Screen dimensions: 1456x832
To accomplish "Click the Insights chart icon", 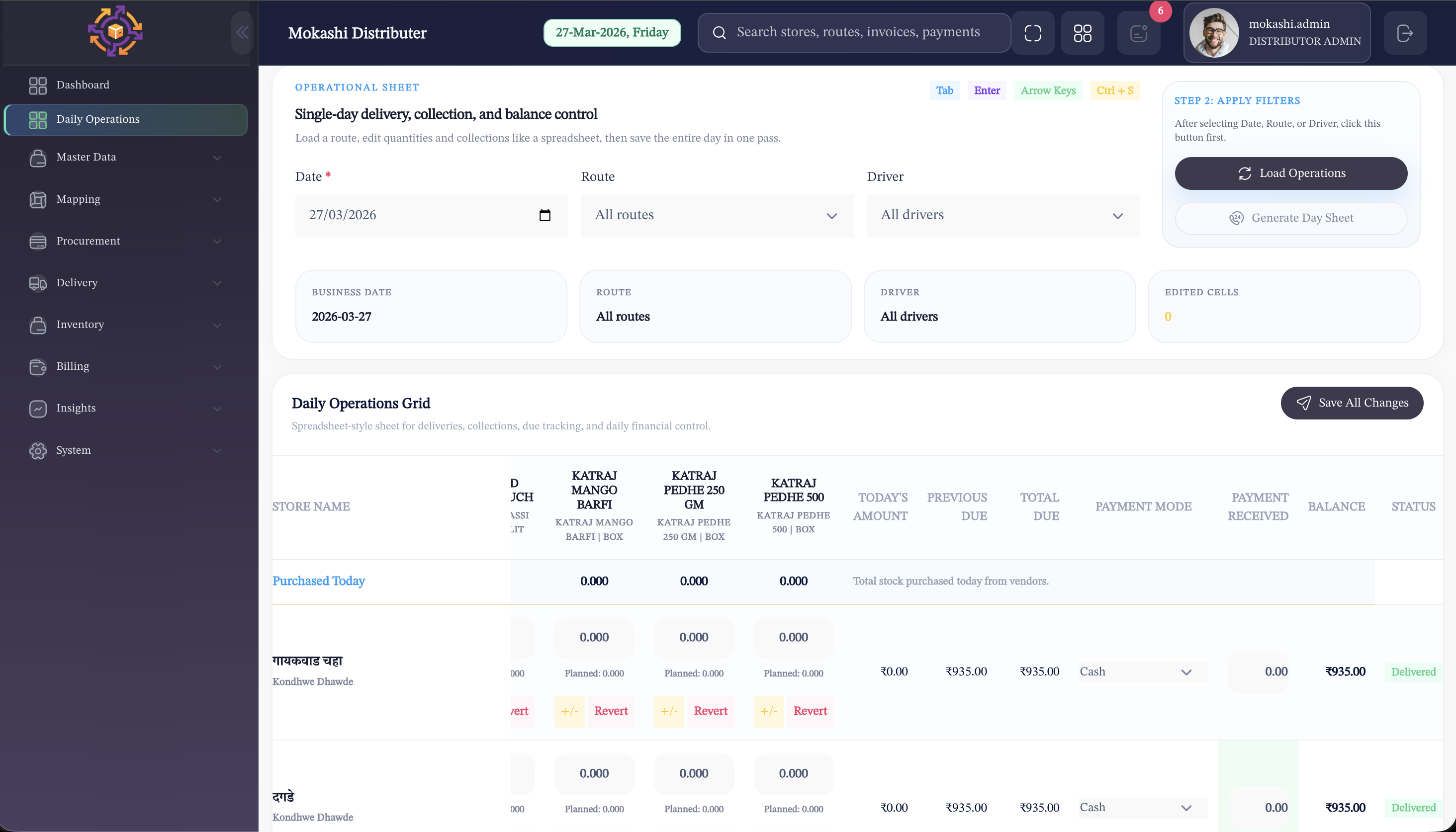I will (38, 408).
